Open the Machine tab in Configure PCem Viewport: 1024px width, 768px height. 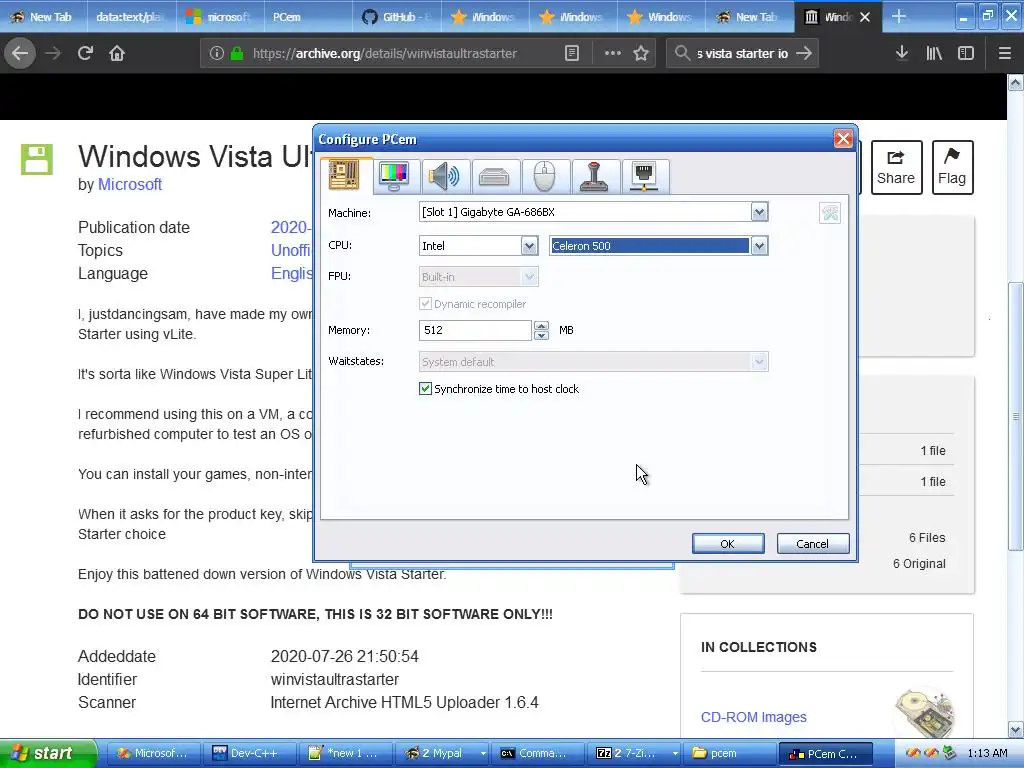tap(344, 175)
